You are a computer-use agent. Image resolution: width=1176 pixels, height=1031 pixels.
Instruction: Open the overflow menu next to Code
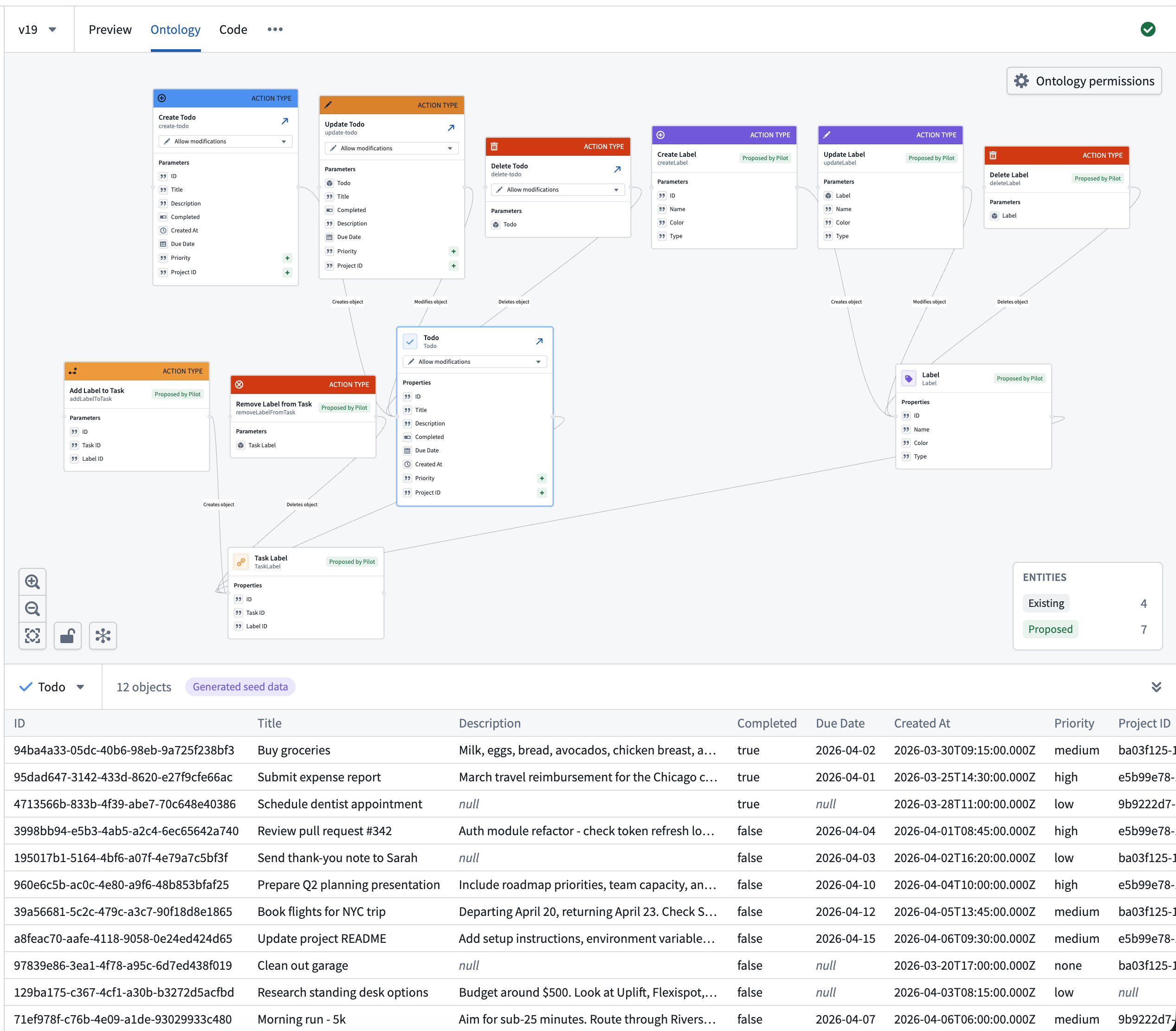tap(274, 29)
